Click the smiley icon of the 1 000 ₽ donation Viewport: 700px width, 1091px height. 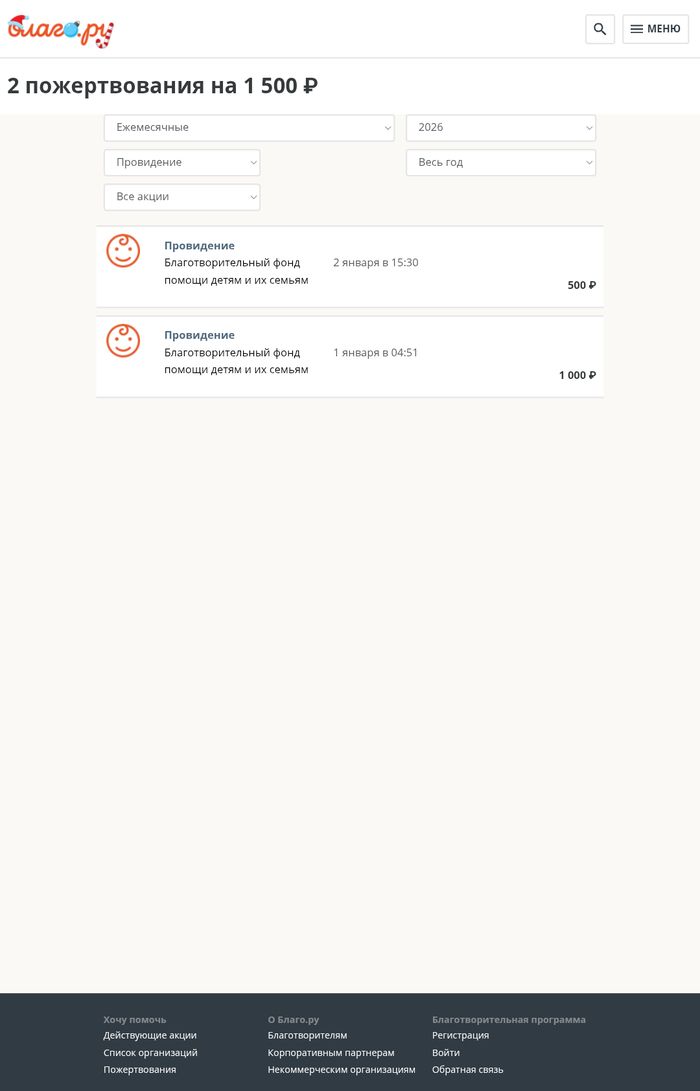(123, 341)
